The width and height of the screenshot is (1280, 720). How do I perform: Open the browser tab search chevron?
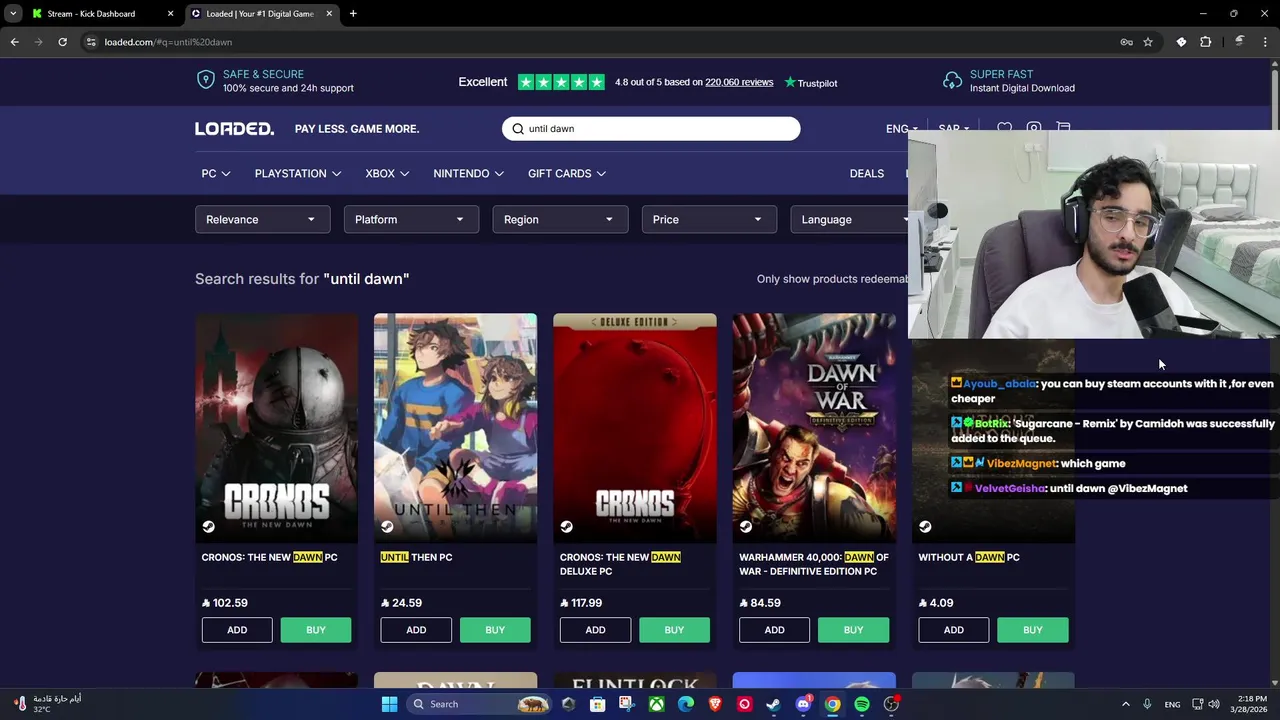(x=13, y=14)
